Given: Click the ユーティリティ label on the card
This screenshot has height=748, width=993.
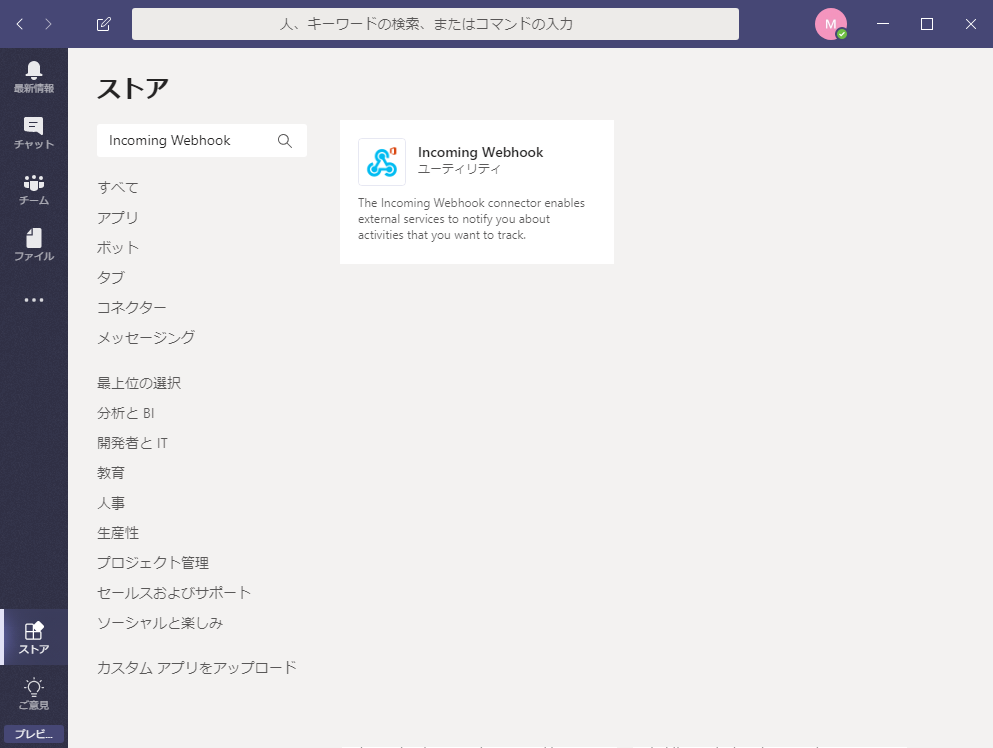Looking at the screenshot, I should (459, 169).
